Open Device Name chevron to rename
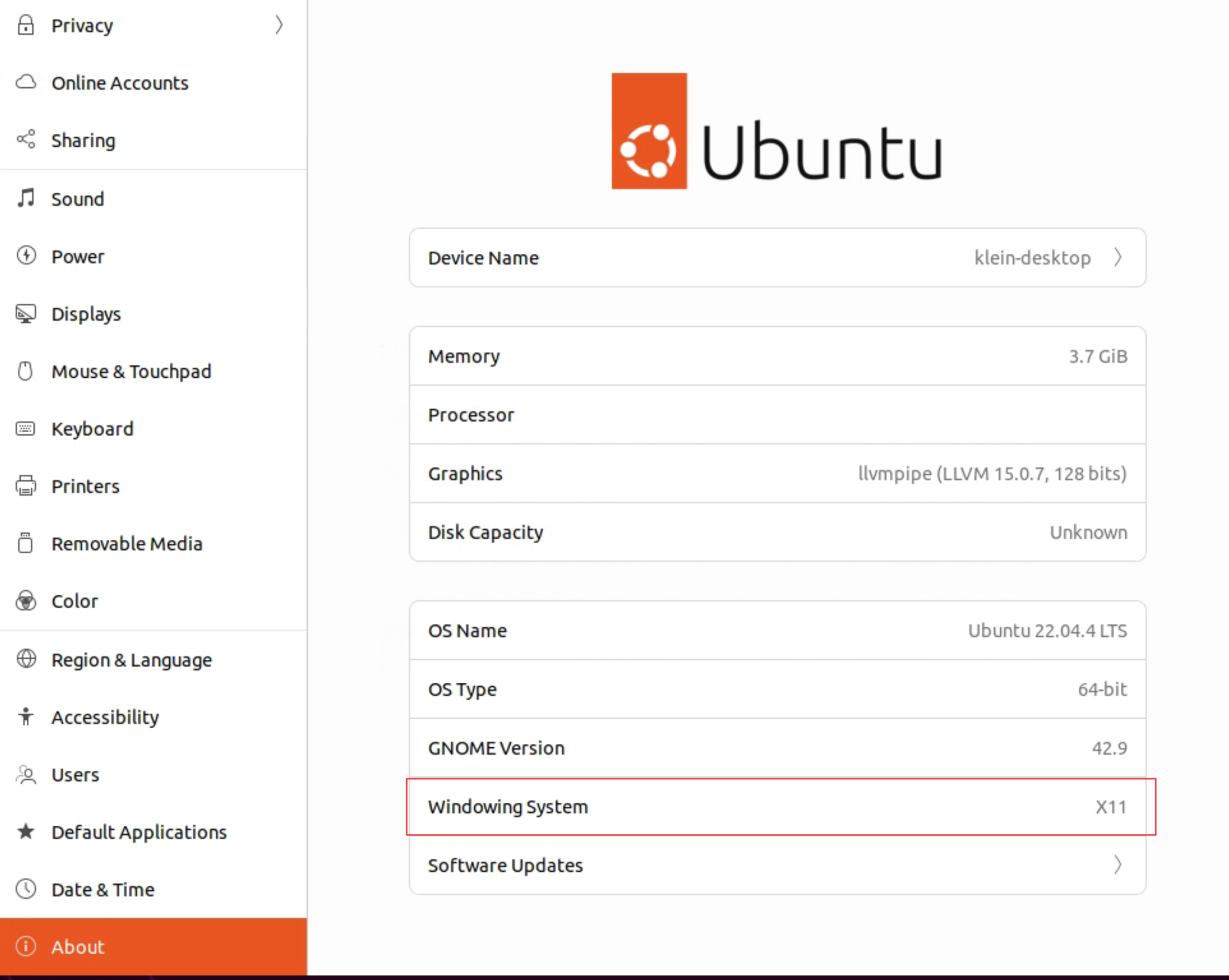This screenshot has width=1229, height=980. point(1117,258)
